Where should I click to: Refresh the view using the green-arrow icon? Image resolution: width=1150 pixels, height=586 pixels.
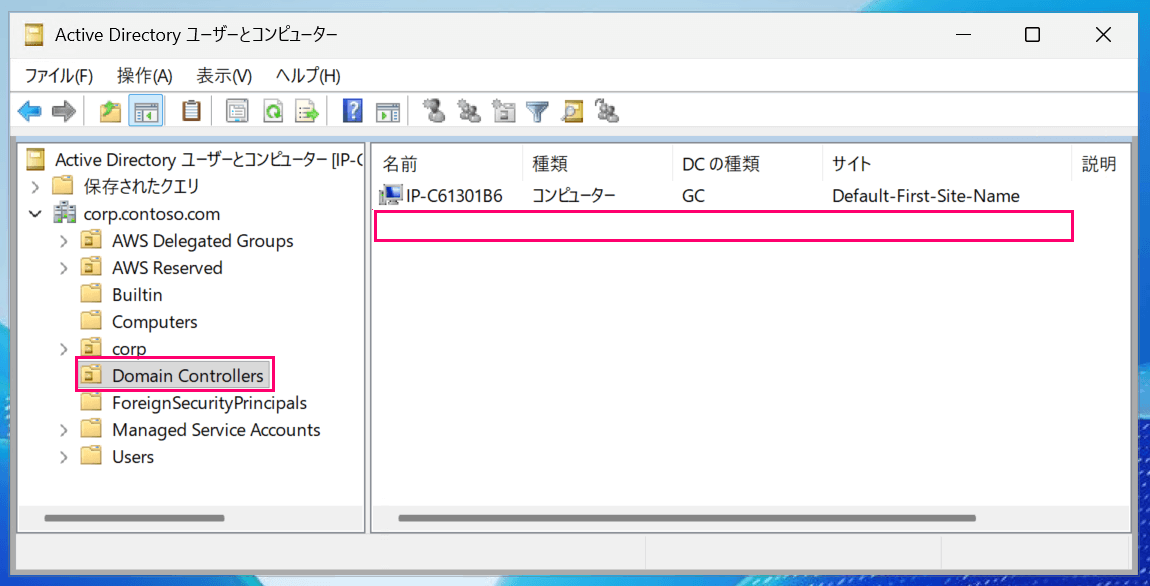pyautogui.click(x=273, y=111)
